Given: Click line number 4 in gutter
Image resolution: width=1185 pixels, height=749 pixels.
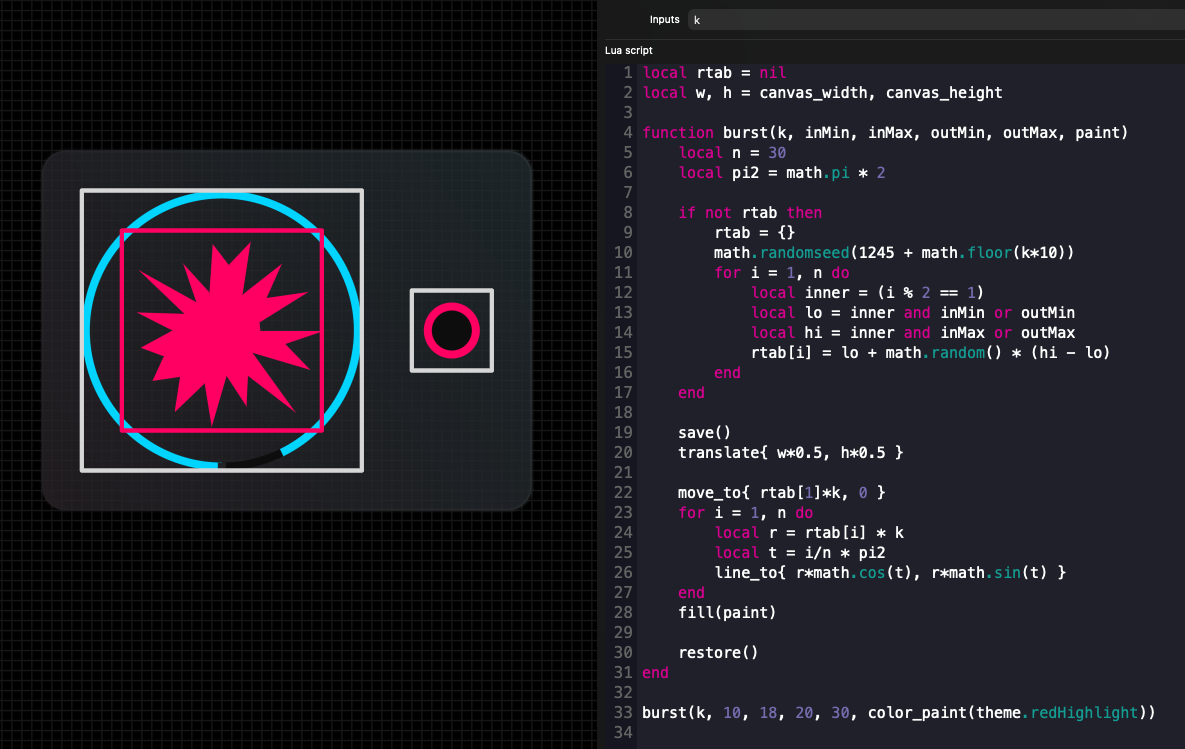Looking at the screenshot, I should (x=627, y=133).
